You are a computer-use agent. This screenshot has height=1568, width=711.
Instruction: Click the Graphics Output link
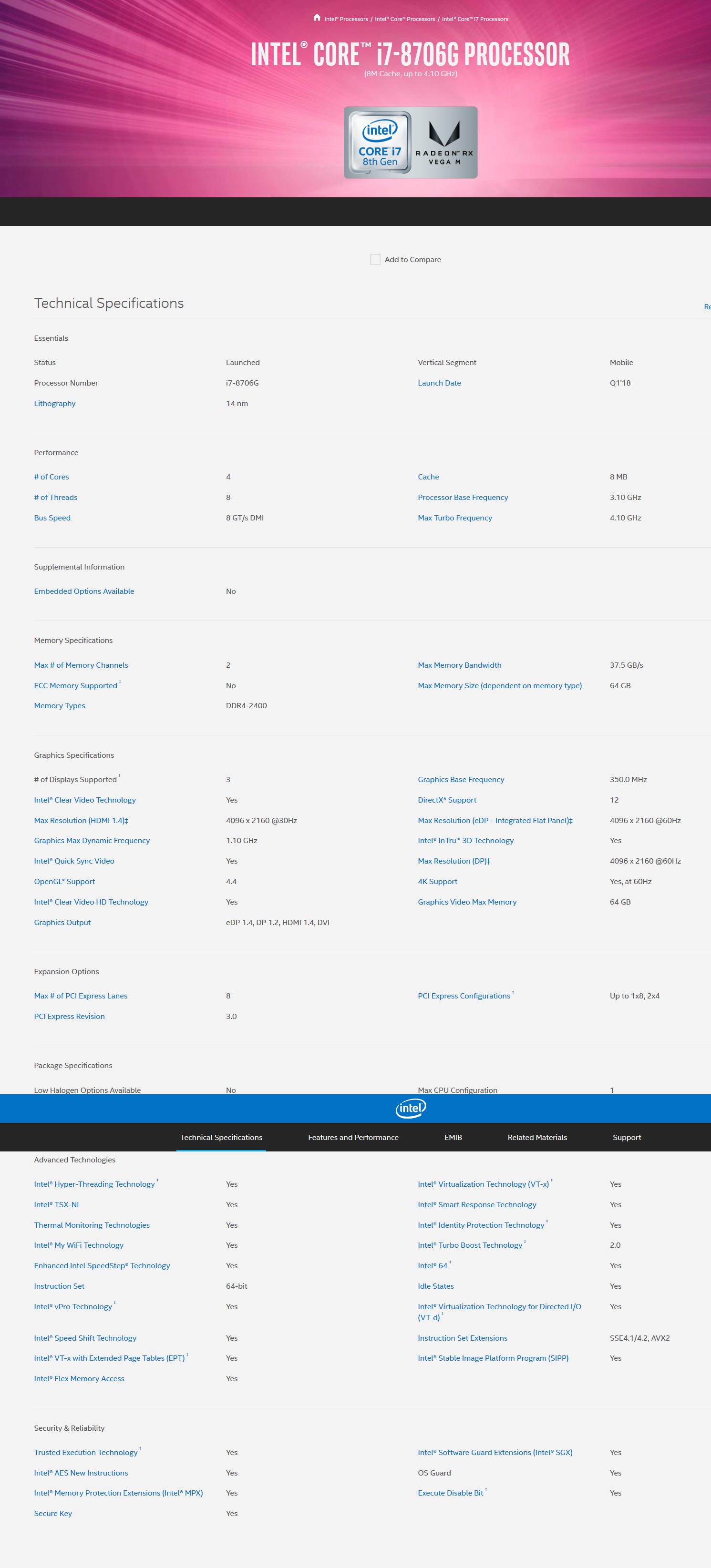click(62, 922)
